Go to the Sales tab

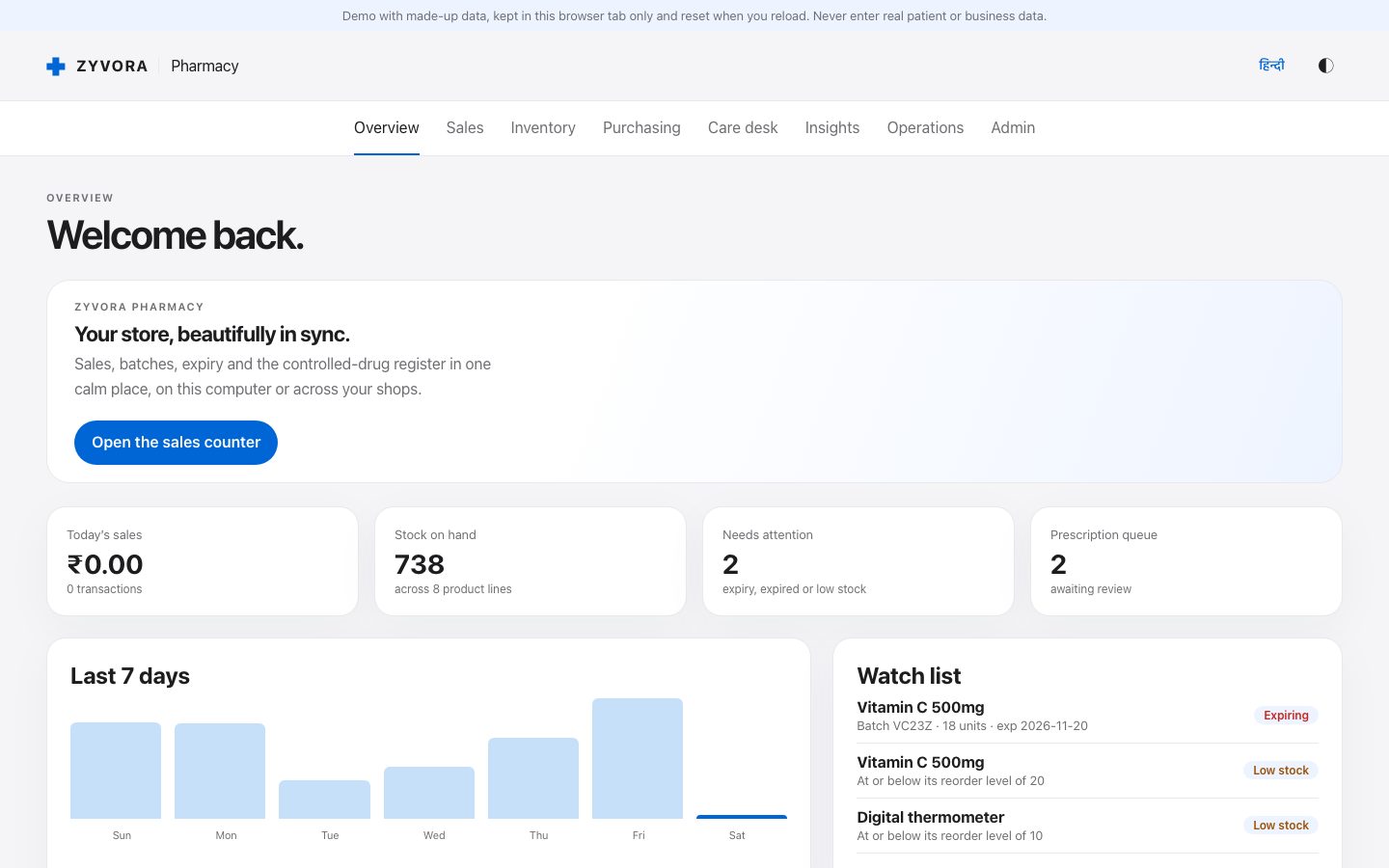(465, 127)
